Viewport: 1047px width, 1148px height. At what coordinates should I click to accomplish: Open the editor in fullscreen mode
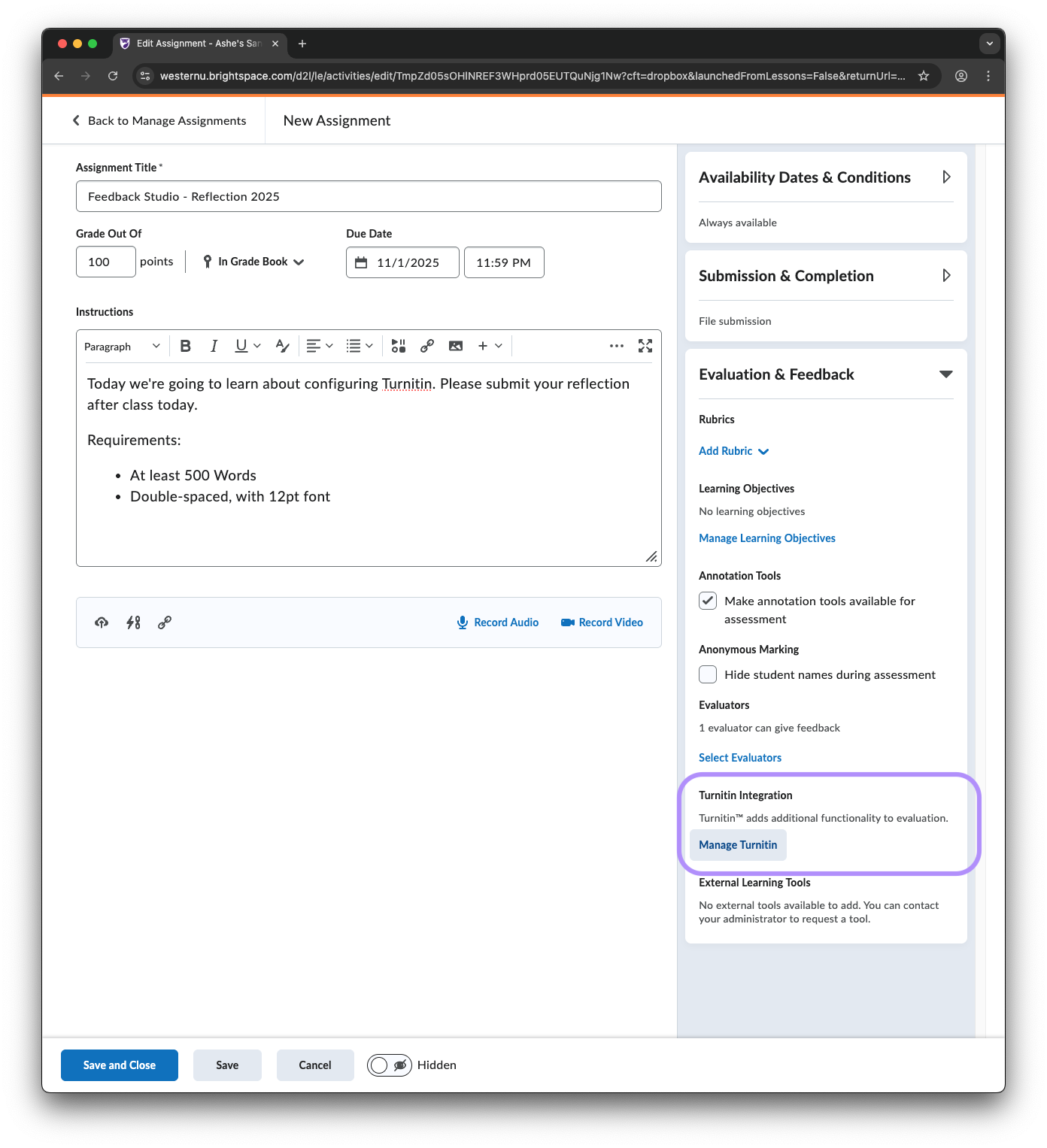645,346
